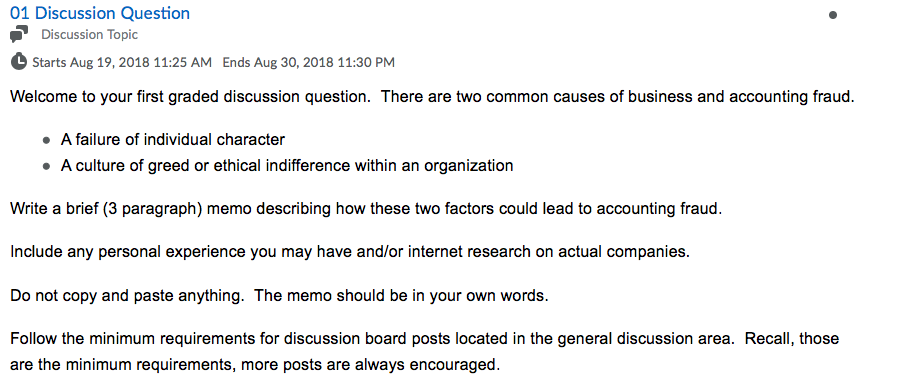Open the 01 Discussion Question link

[100, 13]
